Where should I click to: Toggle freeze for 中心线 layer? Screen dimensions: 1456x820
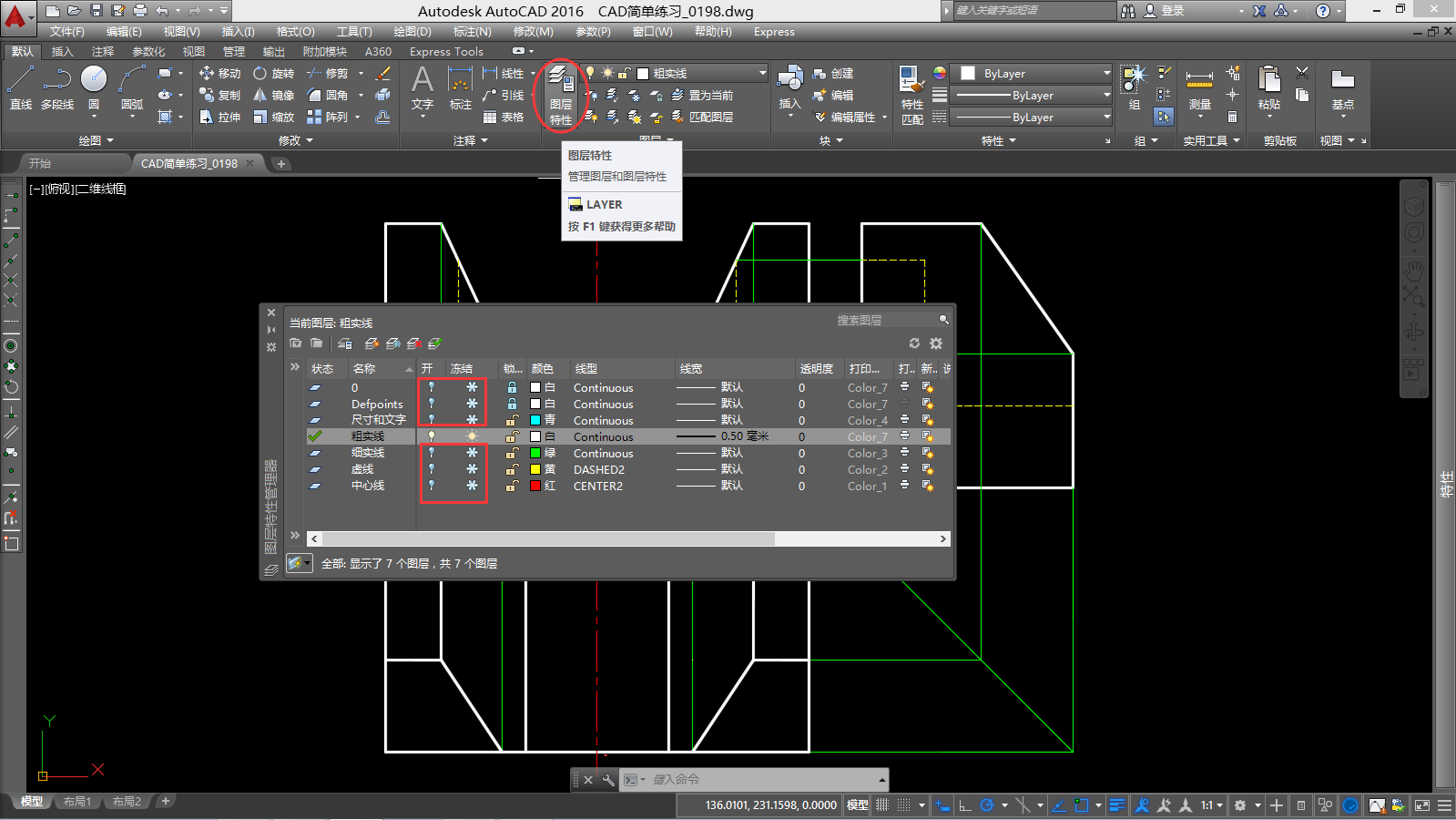pyautogui.click(x=472, y=486)
